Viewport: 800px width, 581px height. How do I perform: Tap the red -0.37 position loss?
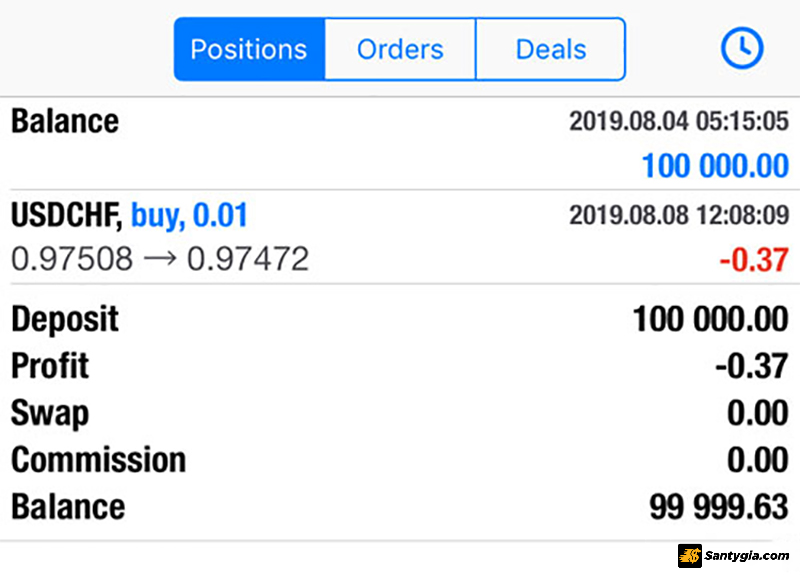754,260
